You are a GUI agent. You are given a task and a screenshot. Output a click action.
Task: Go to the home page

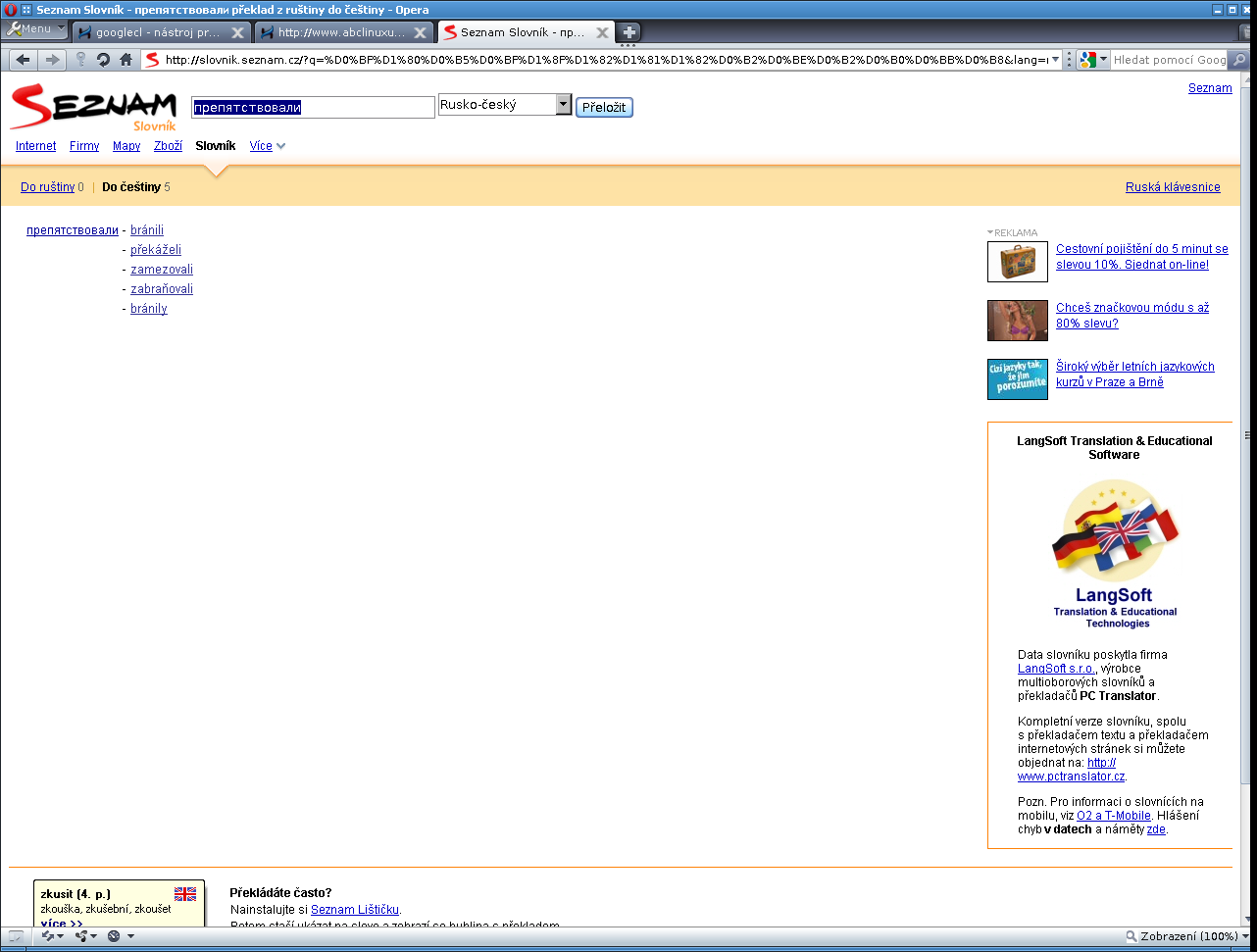tap(126, 60)
